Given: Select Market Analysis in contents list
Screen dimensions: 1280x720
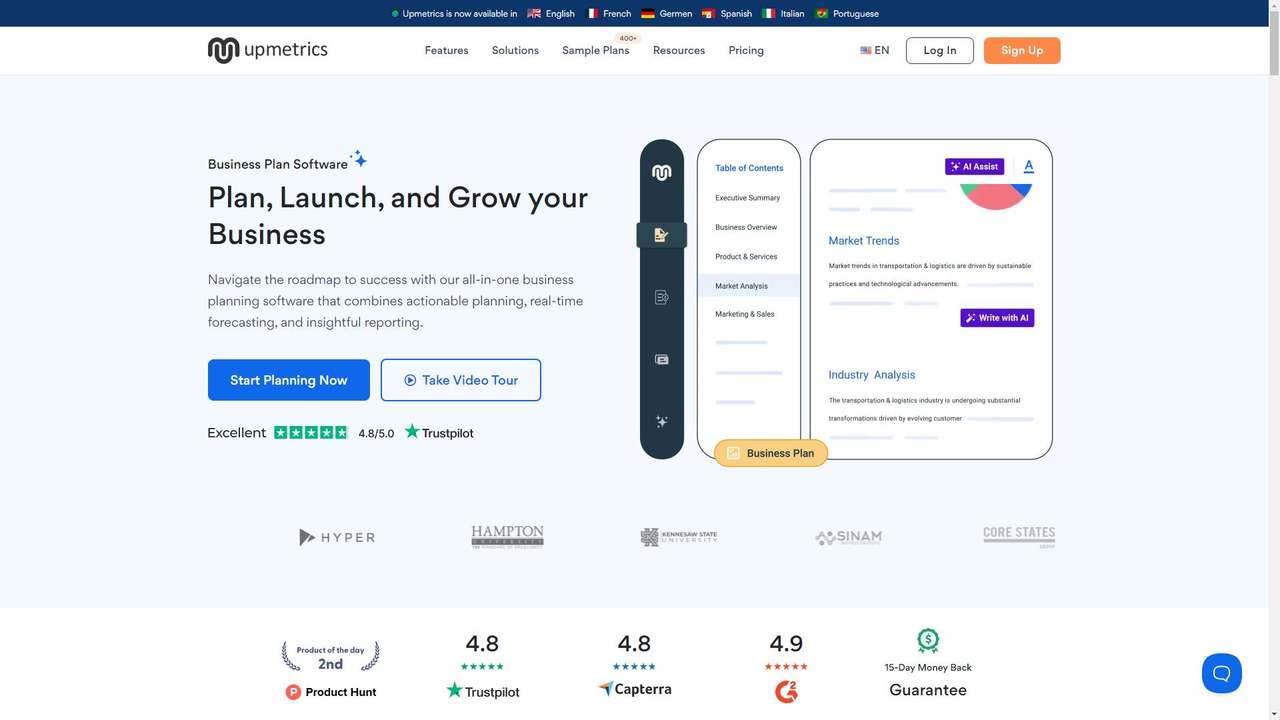Looking at the screenshot, I should point(749,286).
